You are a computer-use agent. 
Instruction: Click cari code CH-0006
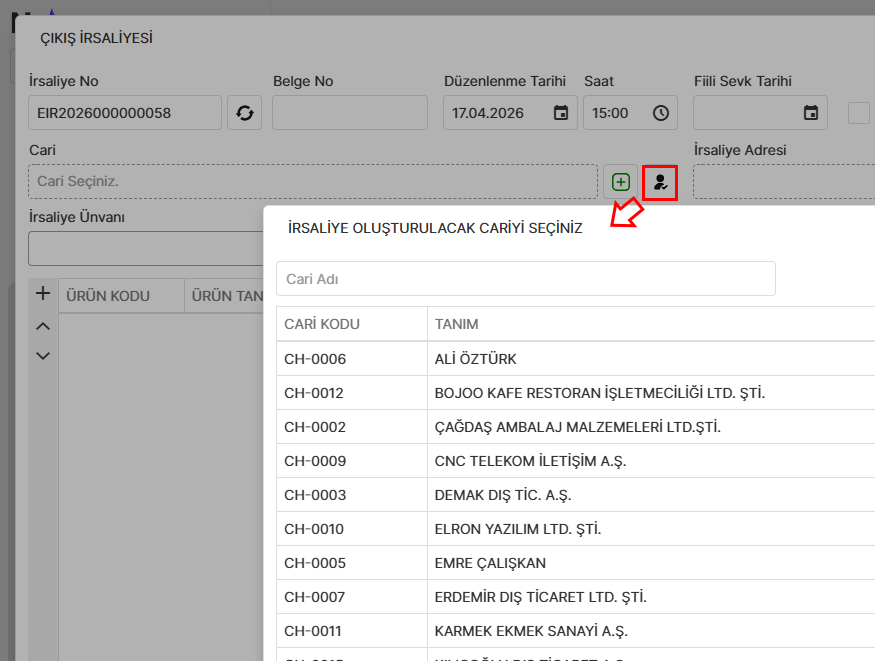tap(315, 359)
